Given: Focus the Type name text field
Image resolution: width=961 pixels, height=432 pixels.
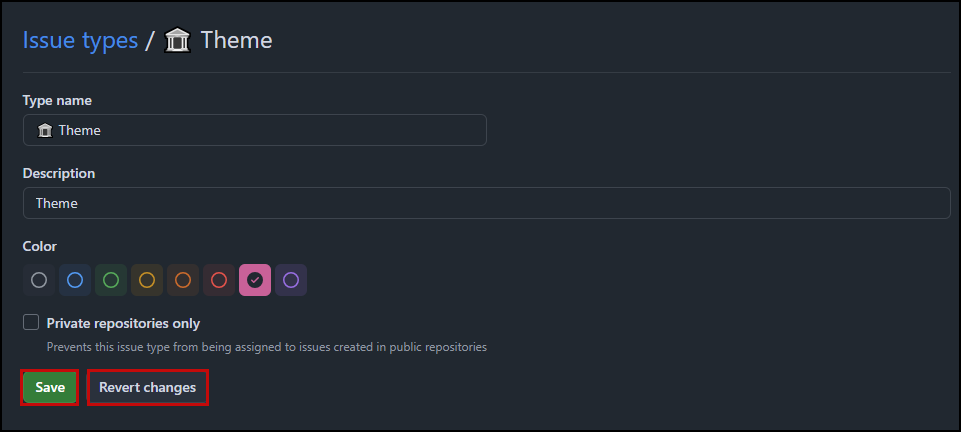Looking at the screenshot, I should point(255,130).
